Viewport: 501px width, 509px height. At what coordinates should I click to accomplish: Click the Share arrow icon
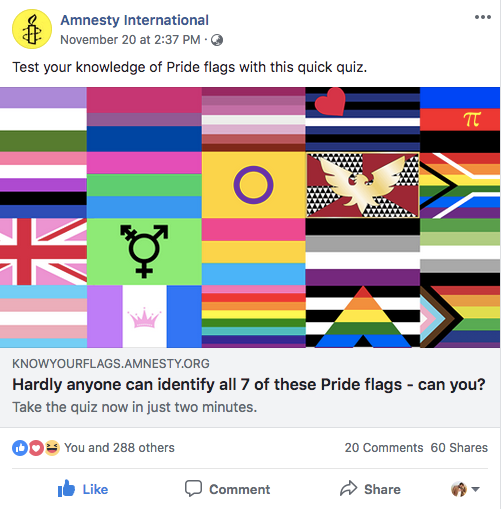348,488
